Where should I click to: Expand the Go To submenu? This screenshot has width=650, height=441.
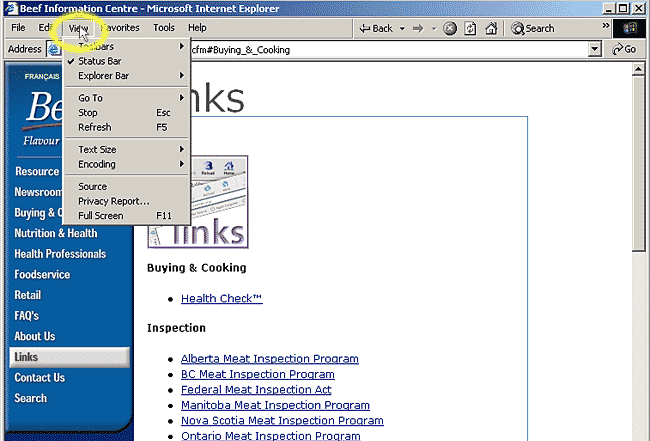[x=127, y=98]
